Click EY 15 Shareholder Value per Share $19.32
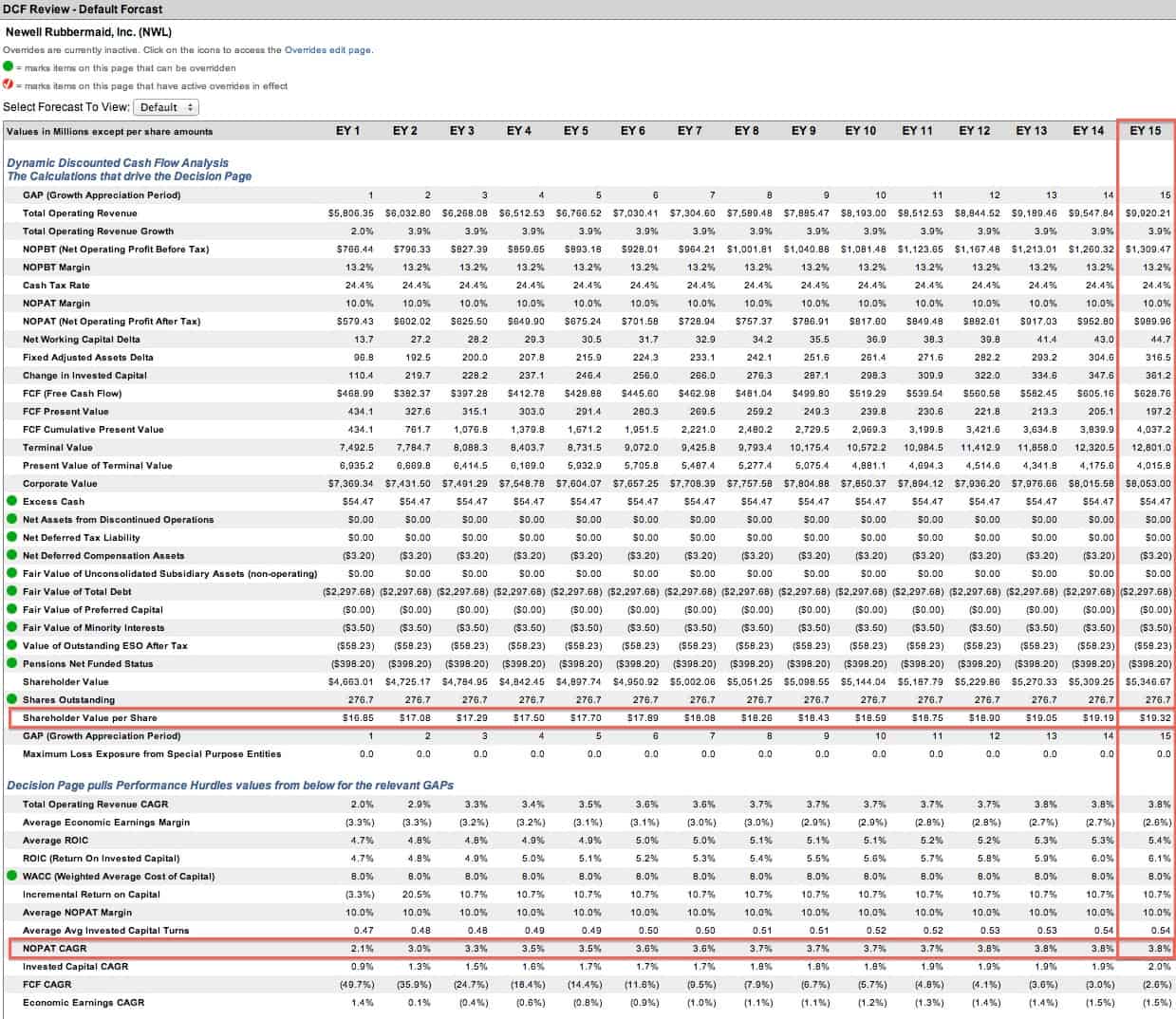 click(1154, 718)
